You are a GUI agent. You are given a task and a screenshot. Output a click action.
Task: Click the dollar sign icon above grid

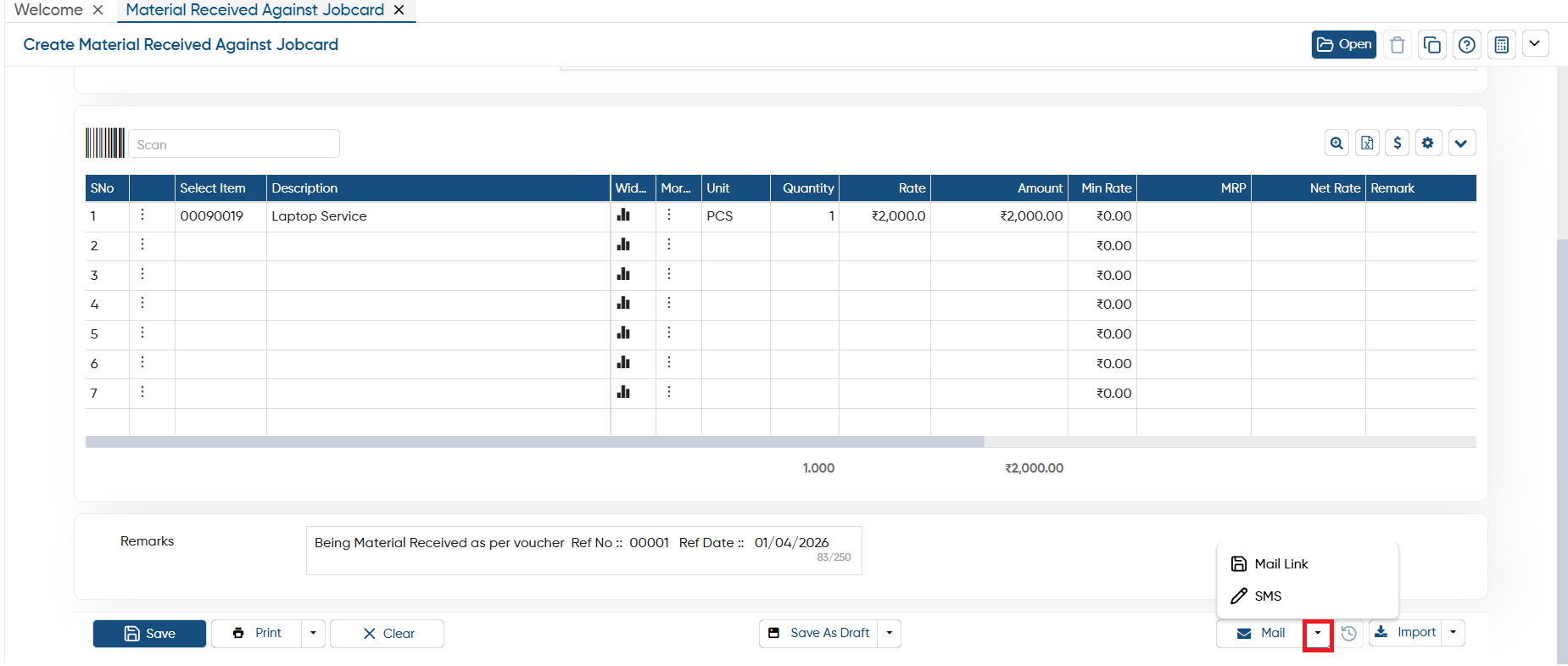click(1398, 143)
